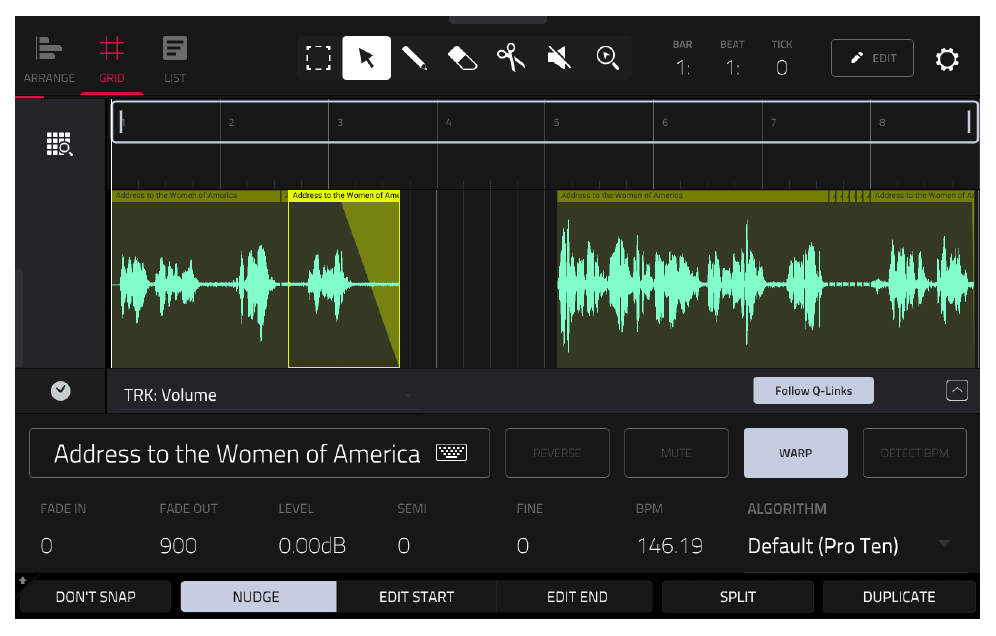Select Edit End mode
The image size is (996, 636).
click(x=577, y=597)
